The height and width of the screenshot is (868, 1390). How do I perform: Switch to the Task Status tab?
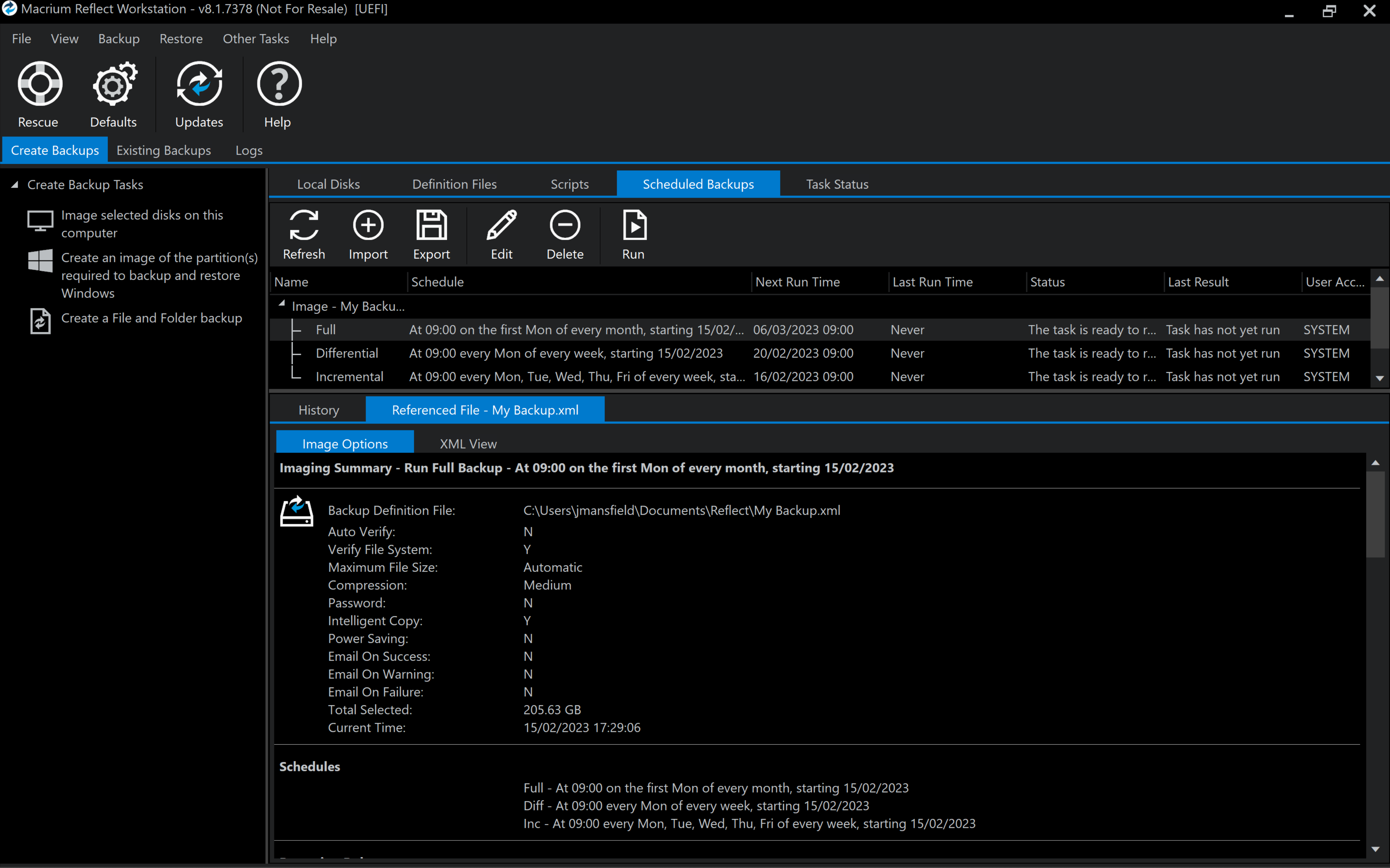(x=837, y=184)
